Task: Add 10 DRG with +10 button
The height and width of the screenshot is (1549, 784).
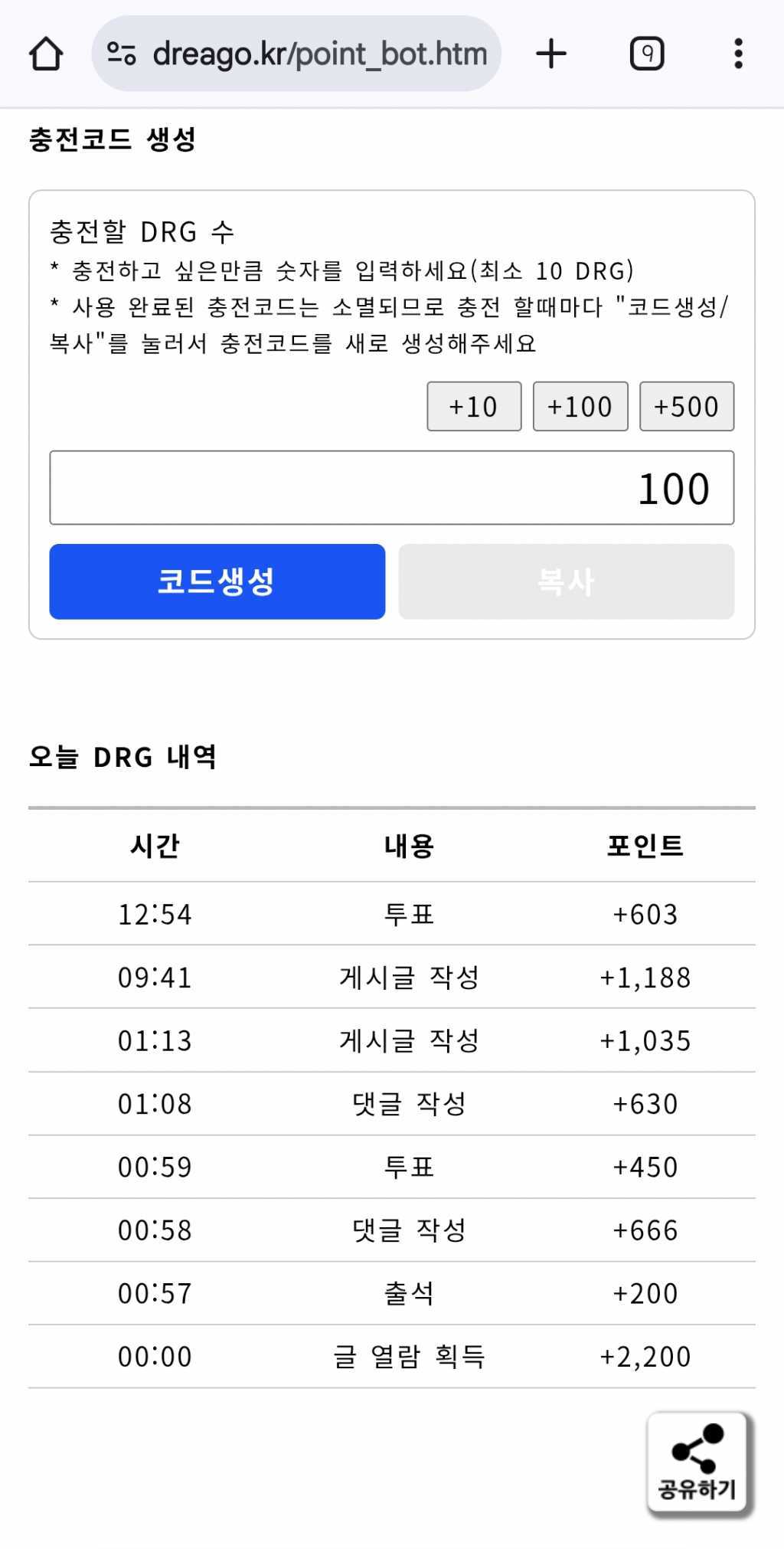Action: point(474,406)
